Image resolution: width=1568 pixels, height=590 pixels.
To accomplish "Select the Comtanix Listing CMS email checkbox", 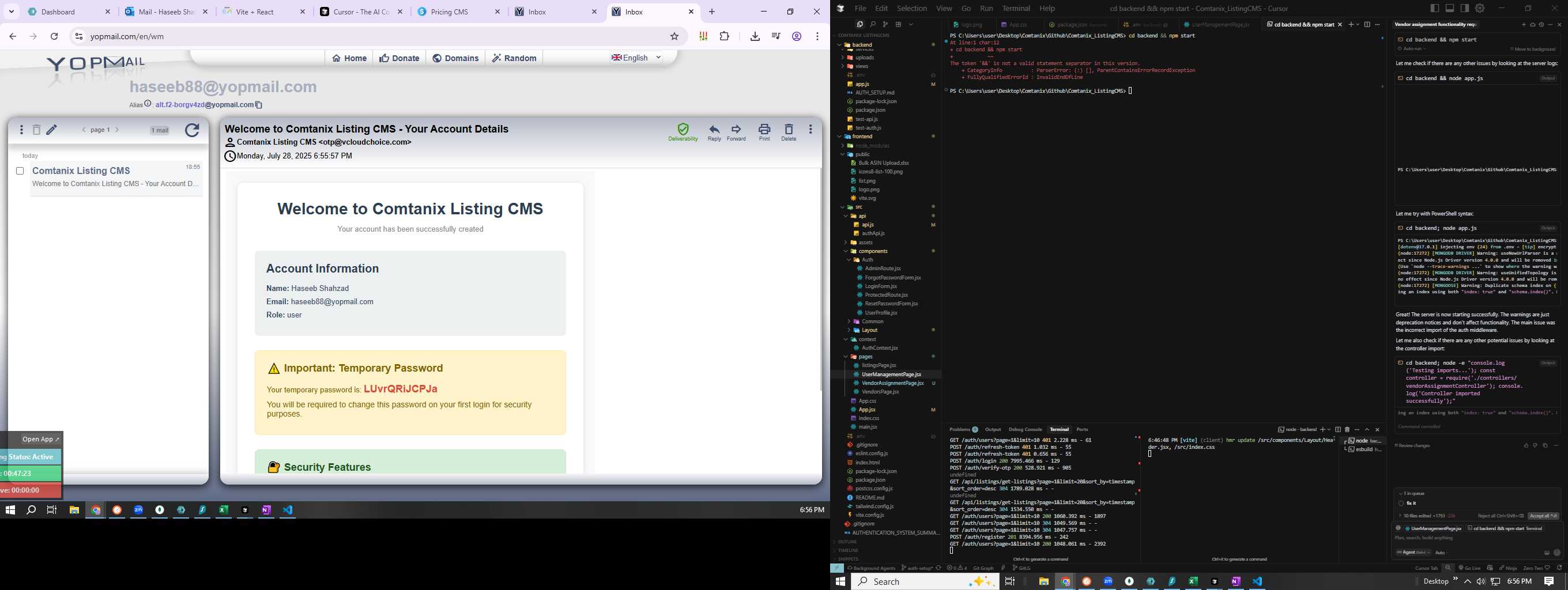I will [x=20, y=171].
